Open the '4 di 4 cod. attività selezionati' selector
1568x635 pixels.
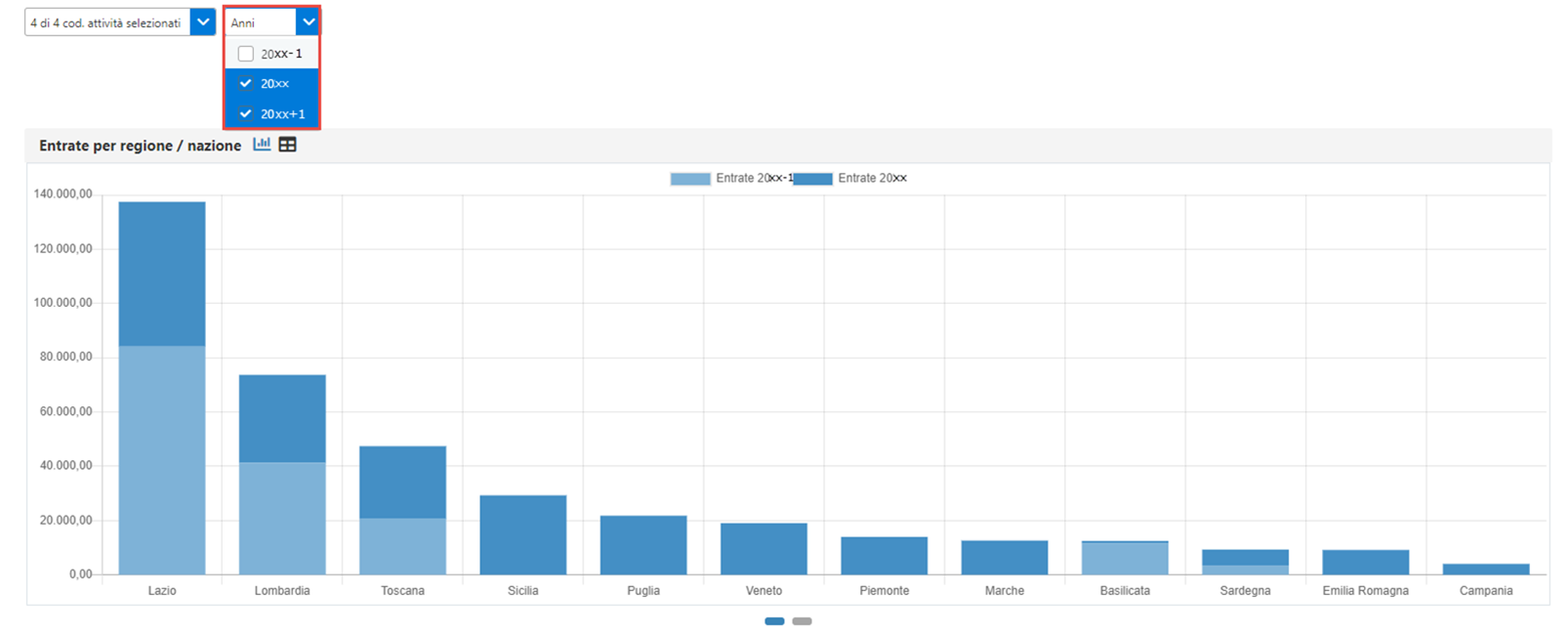(106, 22)
